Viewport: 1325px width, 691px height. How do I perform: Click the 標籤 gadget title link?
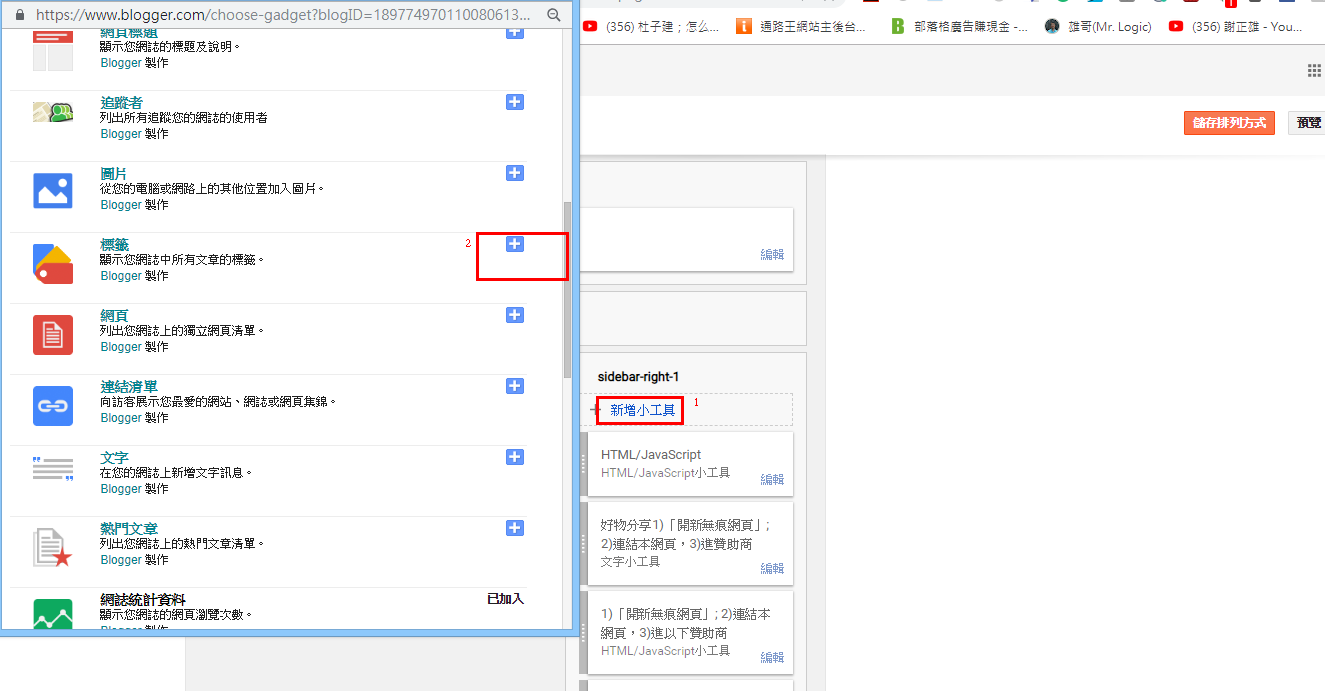[x=114, y=244]
